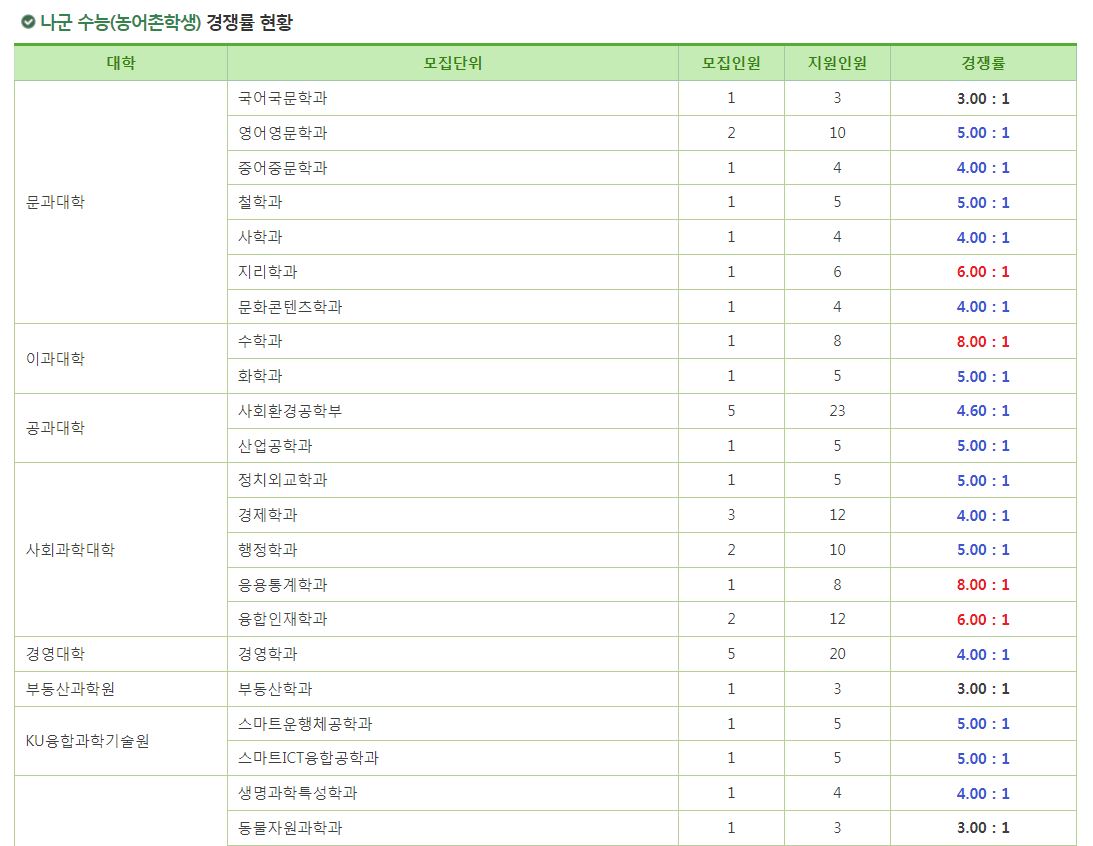Click the '경제학과' department name
1093x846 pixels.
pyautogui.click(x=268, y=515)
